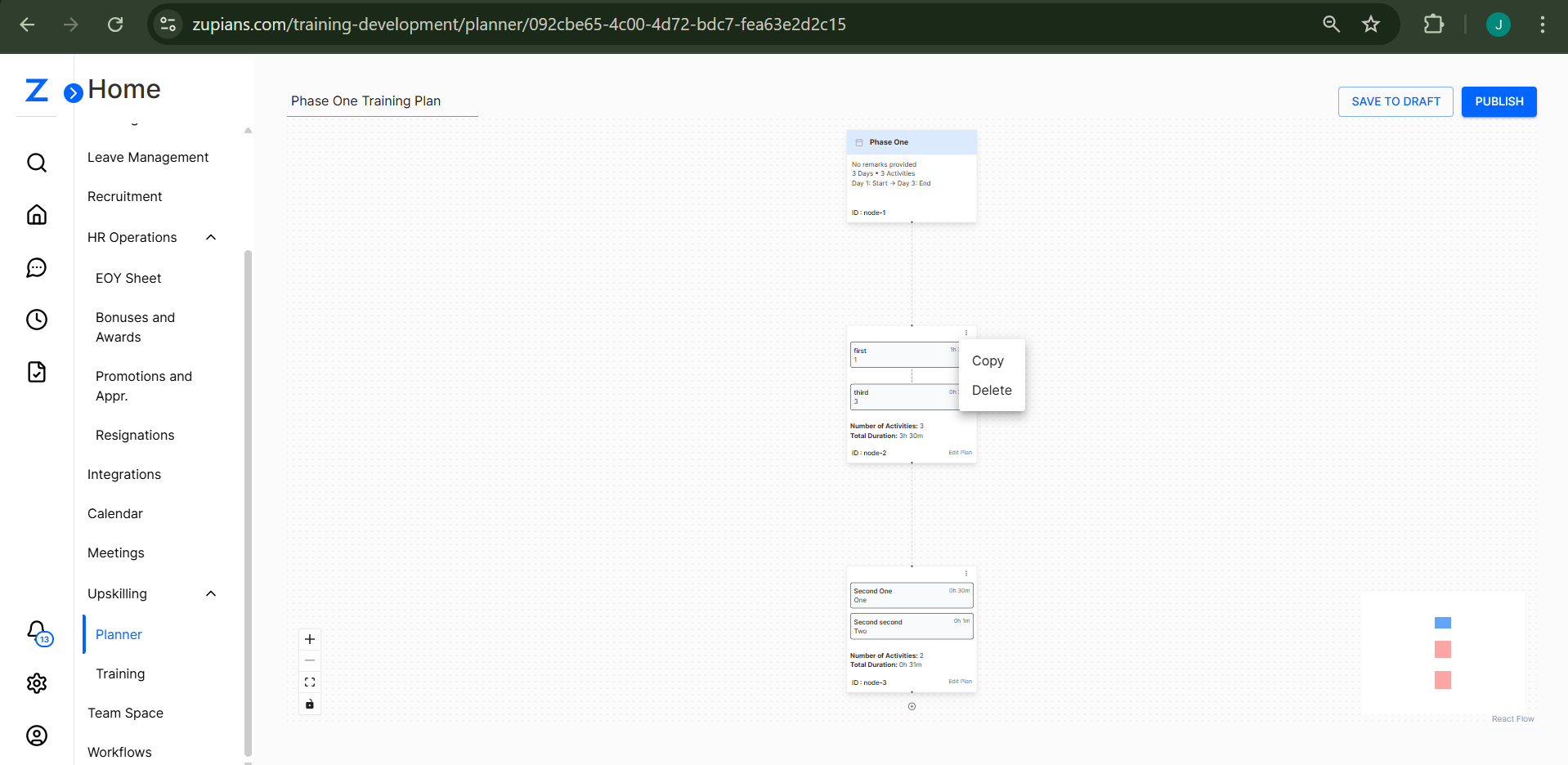This screenshot has width=1568, height=765.
Task: Save the plan to draft
Action: [x=1395, y=101]
